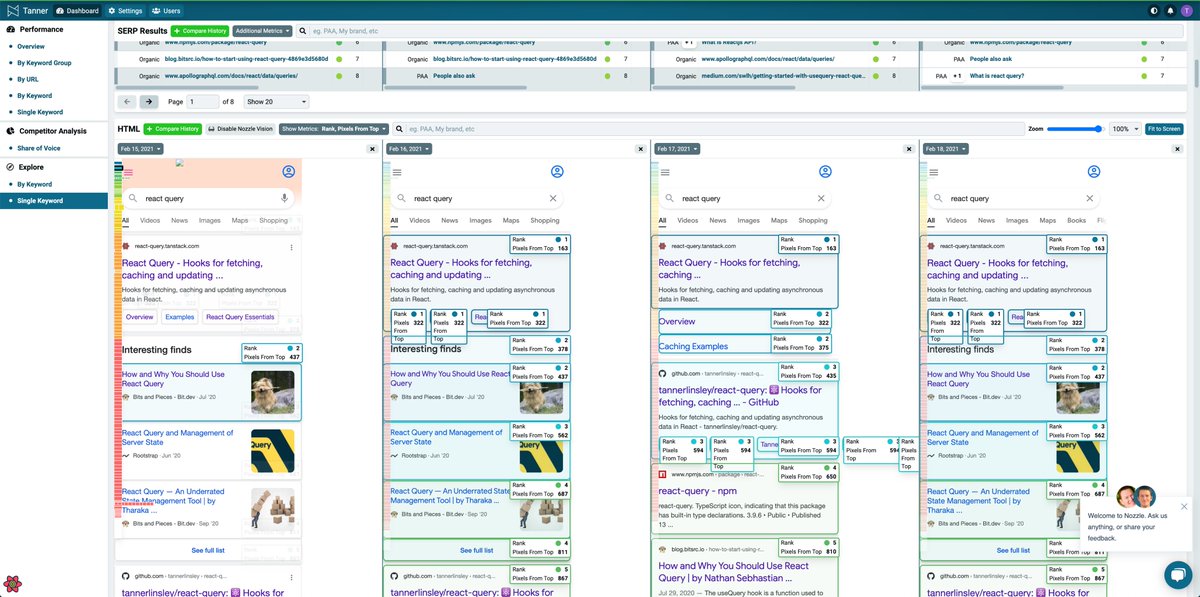Image resolution: width=1200 pixels, height=597 pixels.
Task: Close the Feb 17, 2021 HTML column
Action: pyautogui.click(x=909, y=149)
